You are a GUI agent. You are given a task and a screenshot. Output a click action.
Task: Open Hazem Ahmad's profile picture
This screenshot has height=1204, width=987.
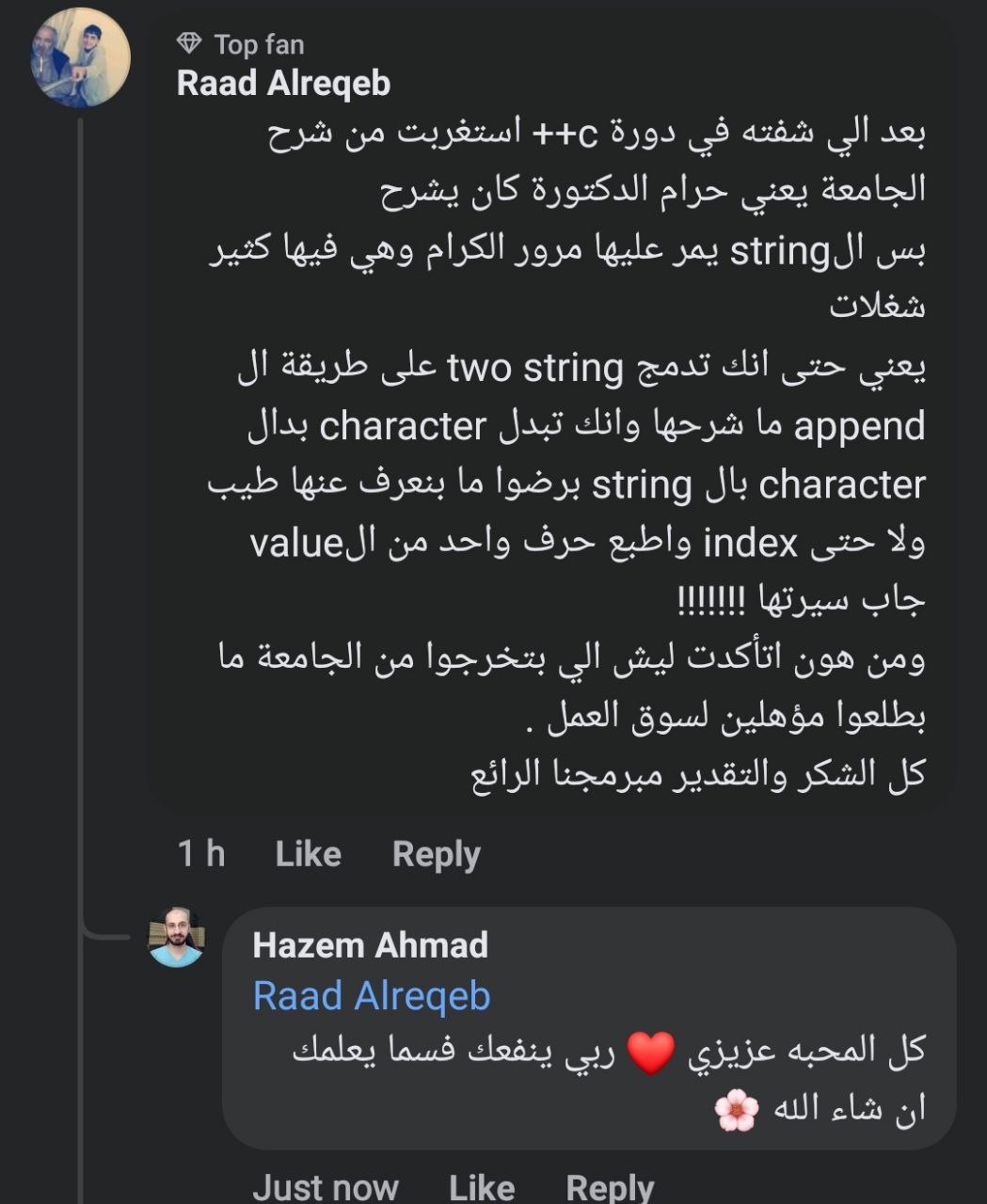click(x=176, y=937)
